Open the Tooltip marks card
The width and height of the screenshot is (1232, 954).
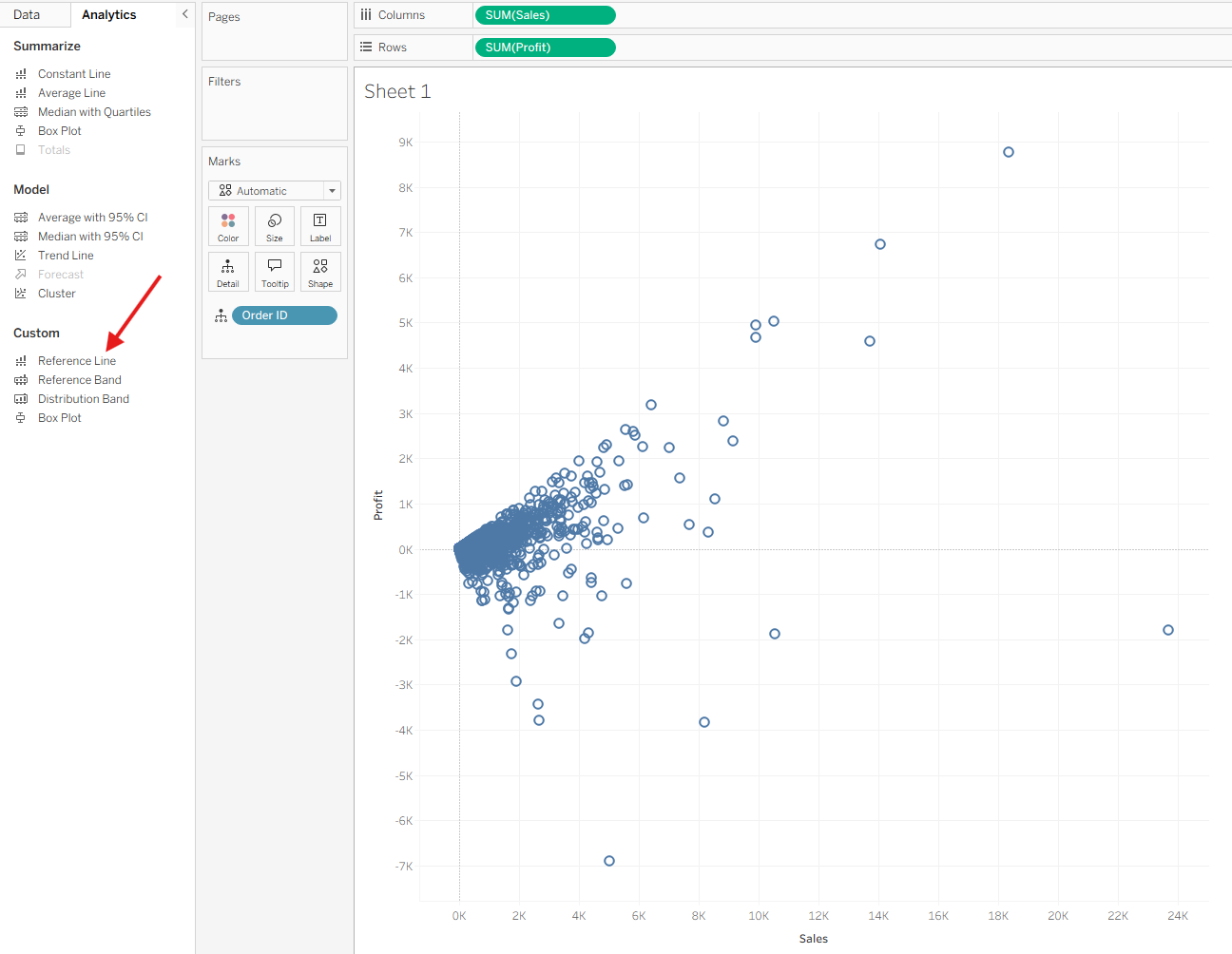click(275, 272)
